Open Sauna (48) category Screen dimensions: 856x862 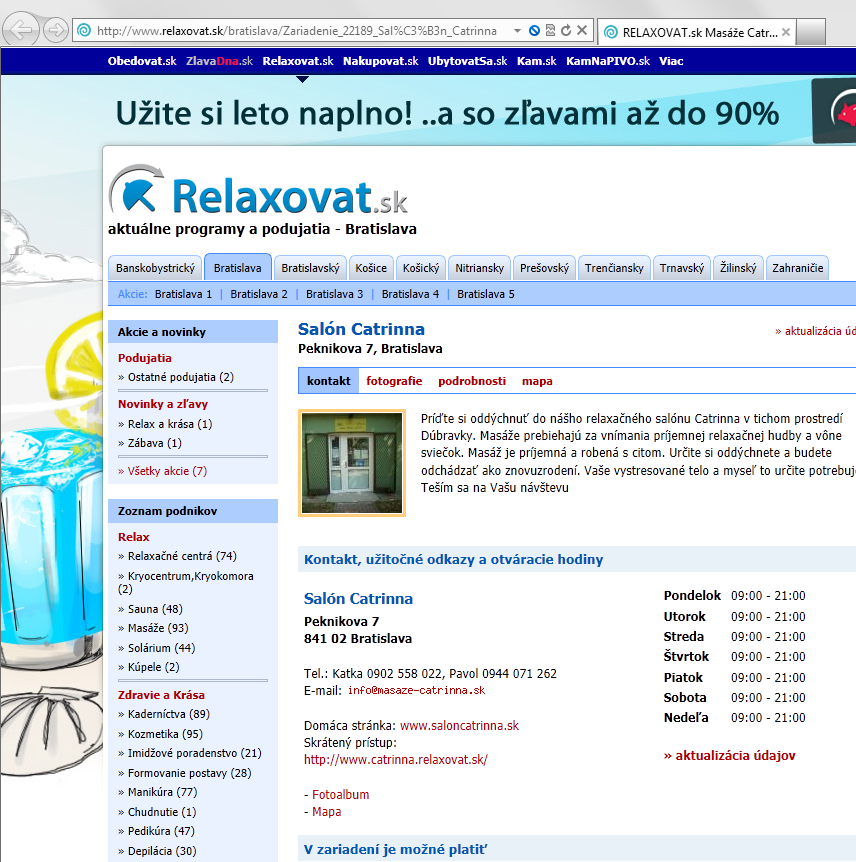[x=155, y=609]
